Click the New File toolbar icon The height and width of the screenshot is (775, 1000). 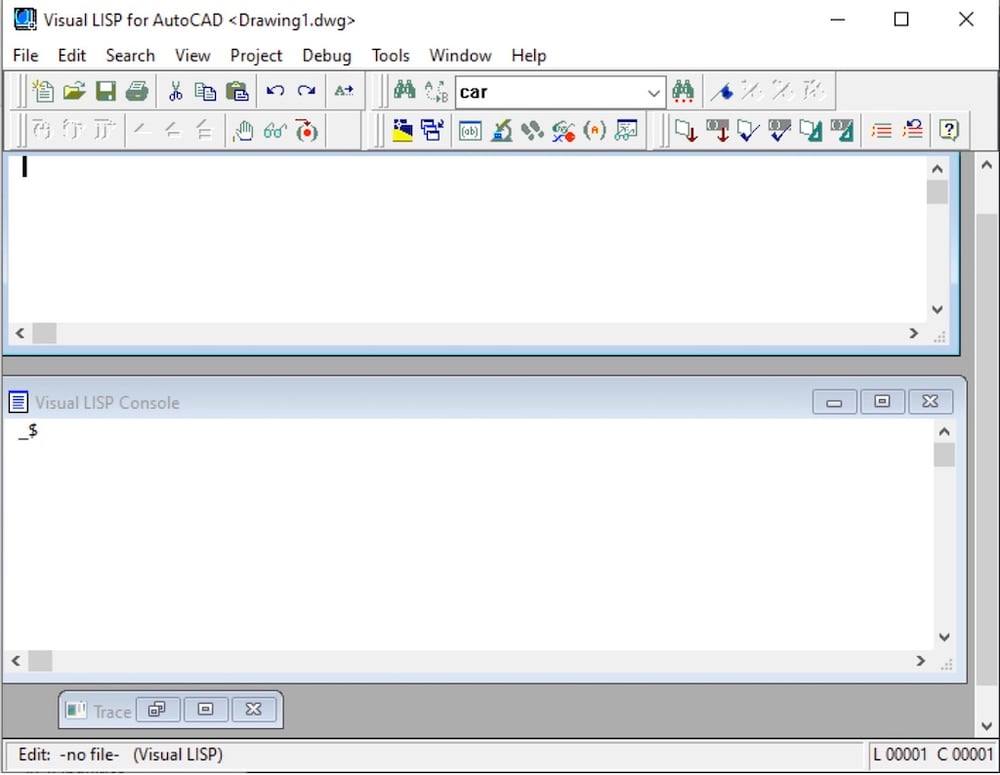43,92
